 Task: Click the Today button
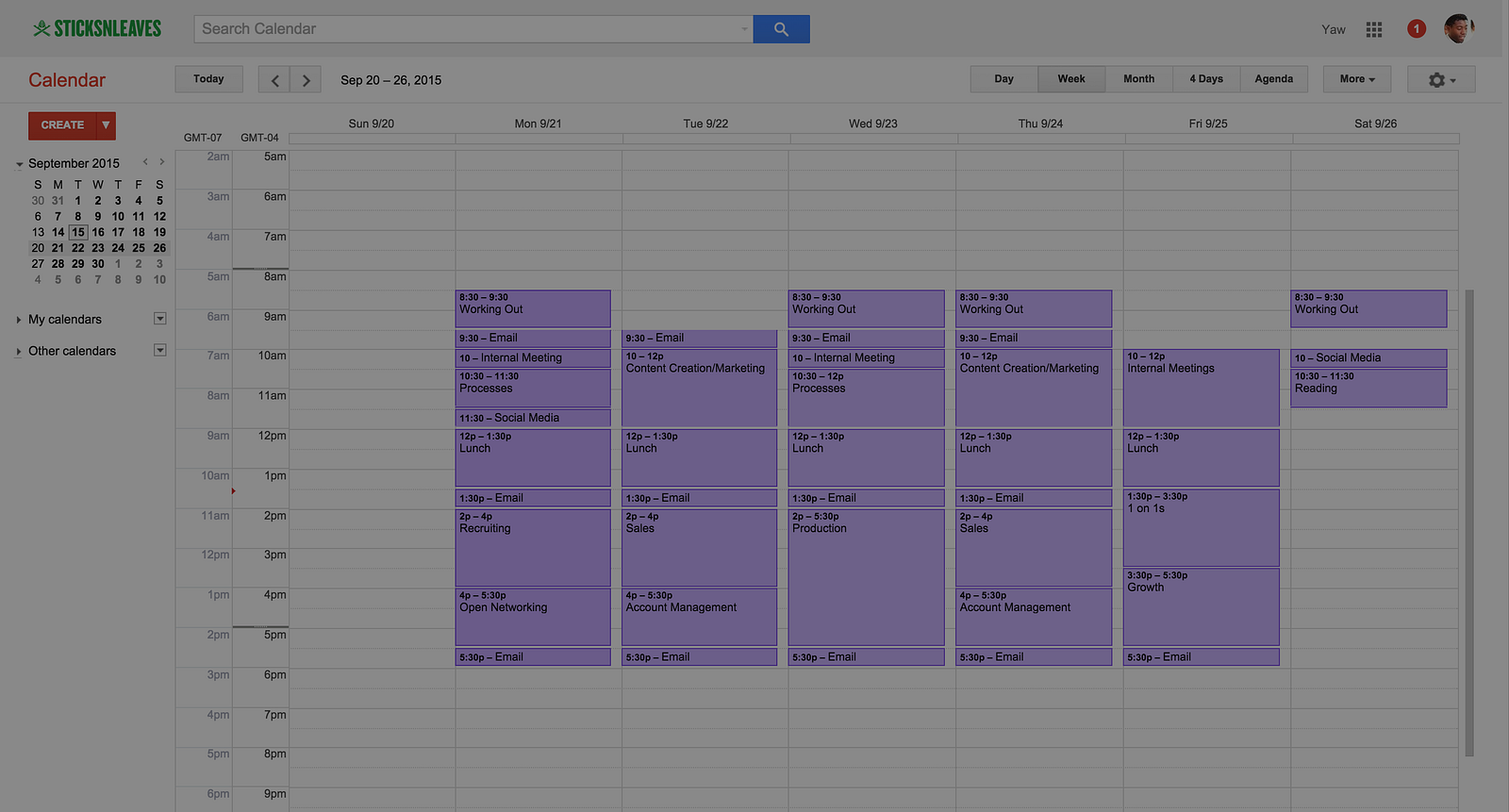[x=208, y=79]
